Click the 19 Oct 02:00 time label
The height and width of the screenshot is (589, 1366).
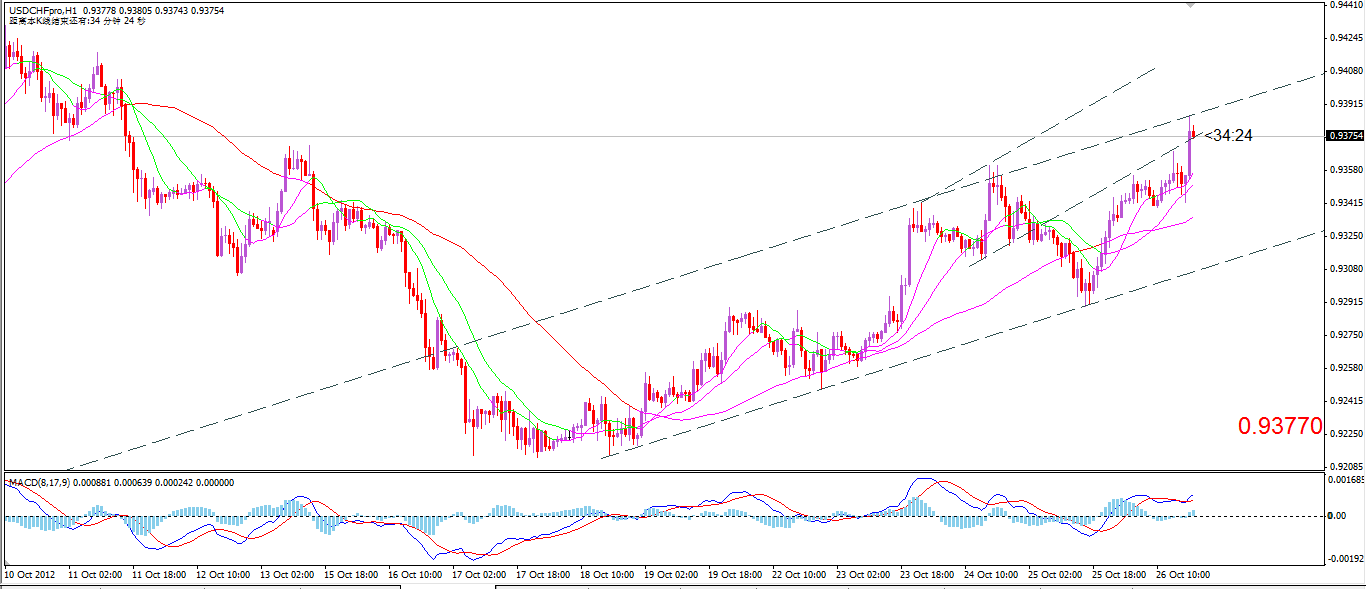pos(671,575)
